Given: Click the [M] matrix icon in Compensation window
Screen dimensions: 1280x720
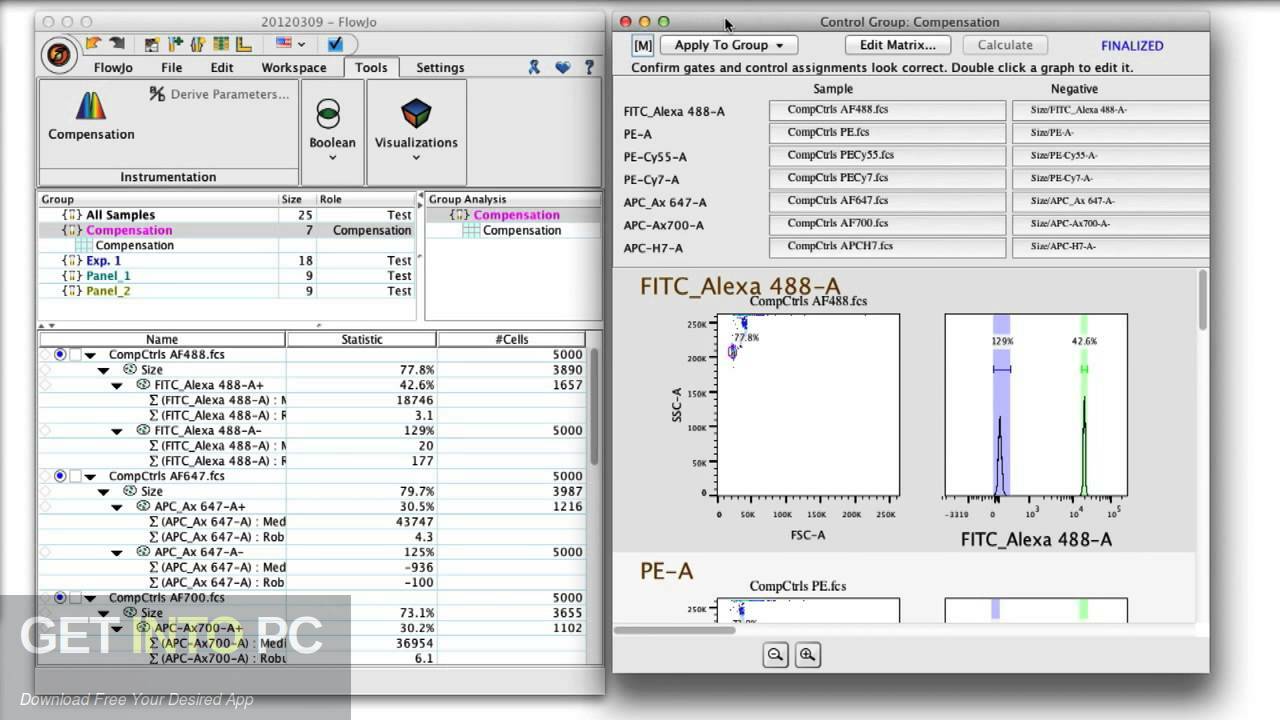Looking at the screenshot, I should tap(643, 45).
